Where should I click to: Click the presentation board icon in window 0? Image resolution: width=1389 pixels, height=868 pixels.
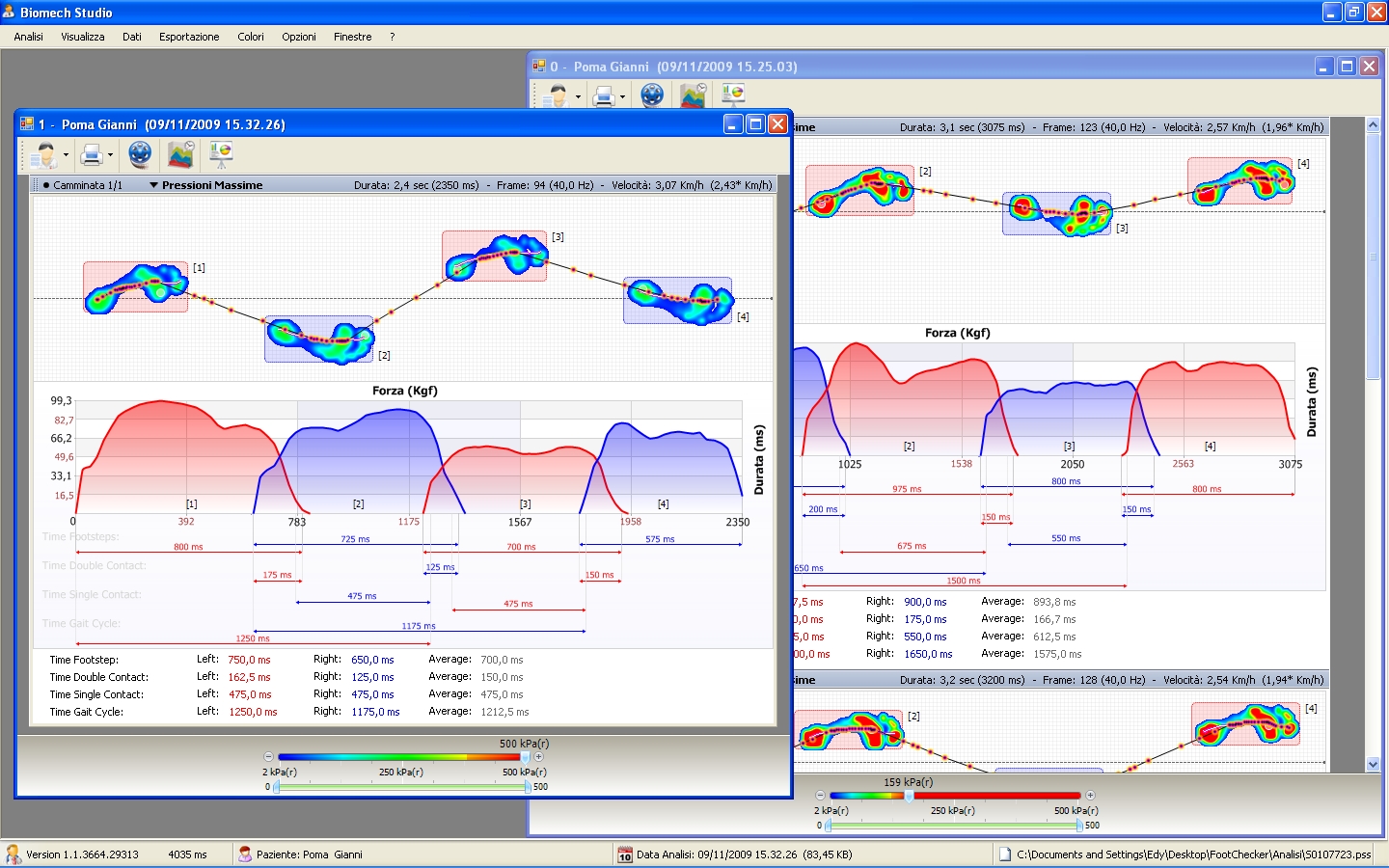(x=733, y=95)
